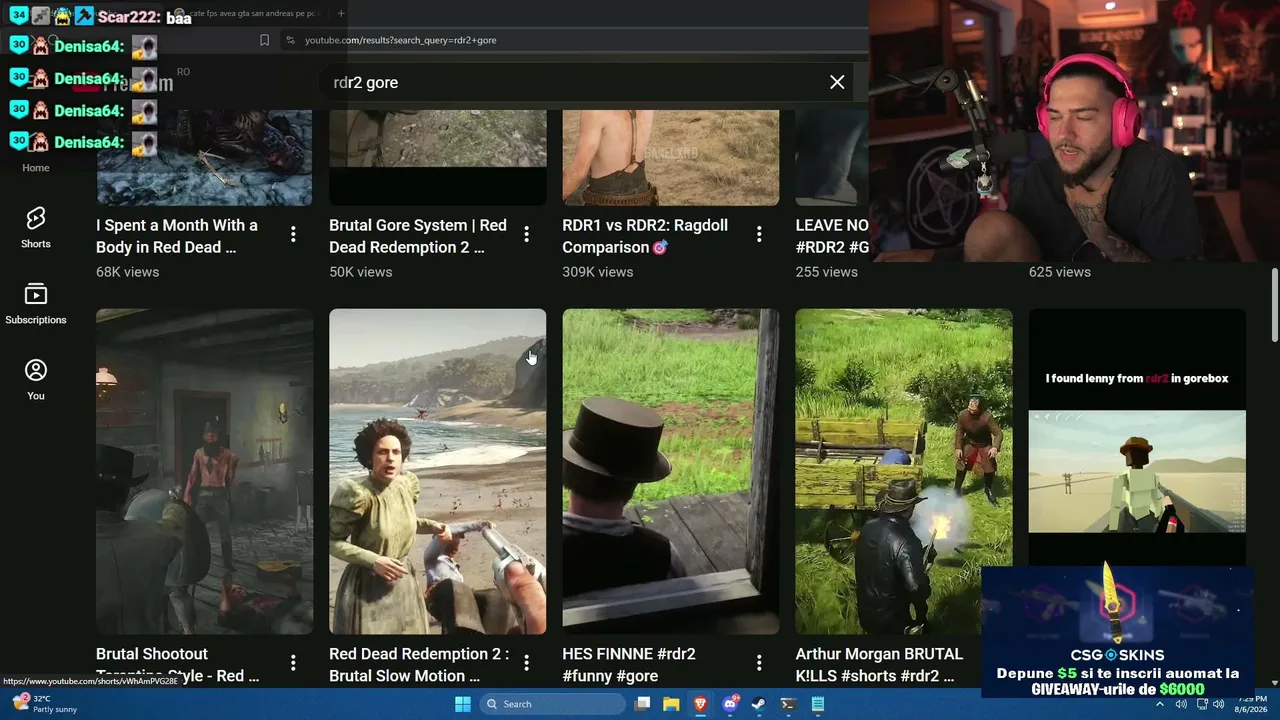Open options menu for 'I Spent a Month With a Body' video

[x=293, y=234]
